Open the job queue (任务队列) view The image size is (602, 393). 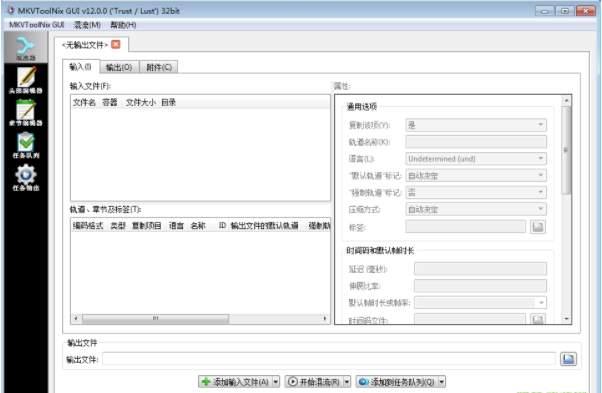click(26, 145)
